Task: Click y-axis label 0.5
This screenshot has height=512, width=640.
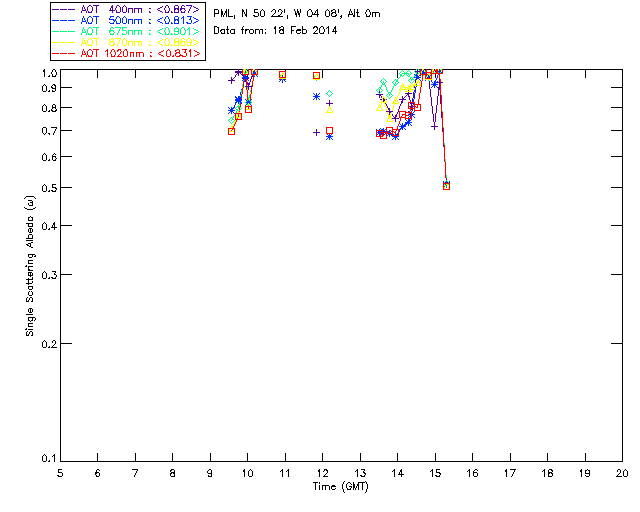Action: pyautogui.click(x=49, y=188)
